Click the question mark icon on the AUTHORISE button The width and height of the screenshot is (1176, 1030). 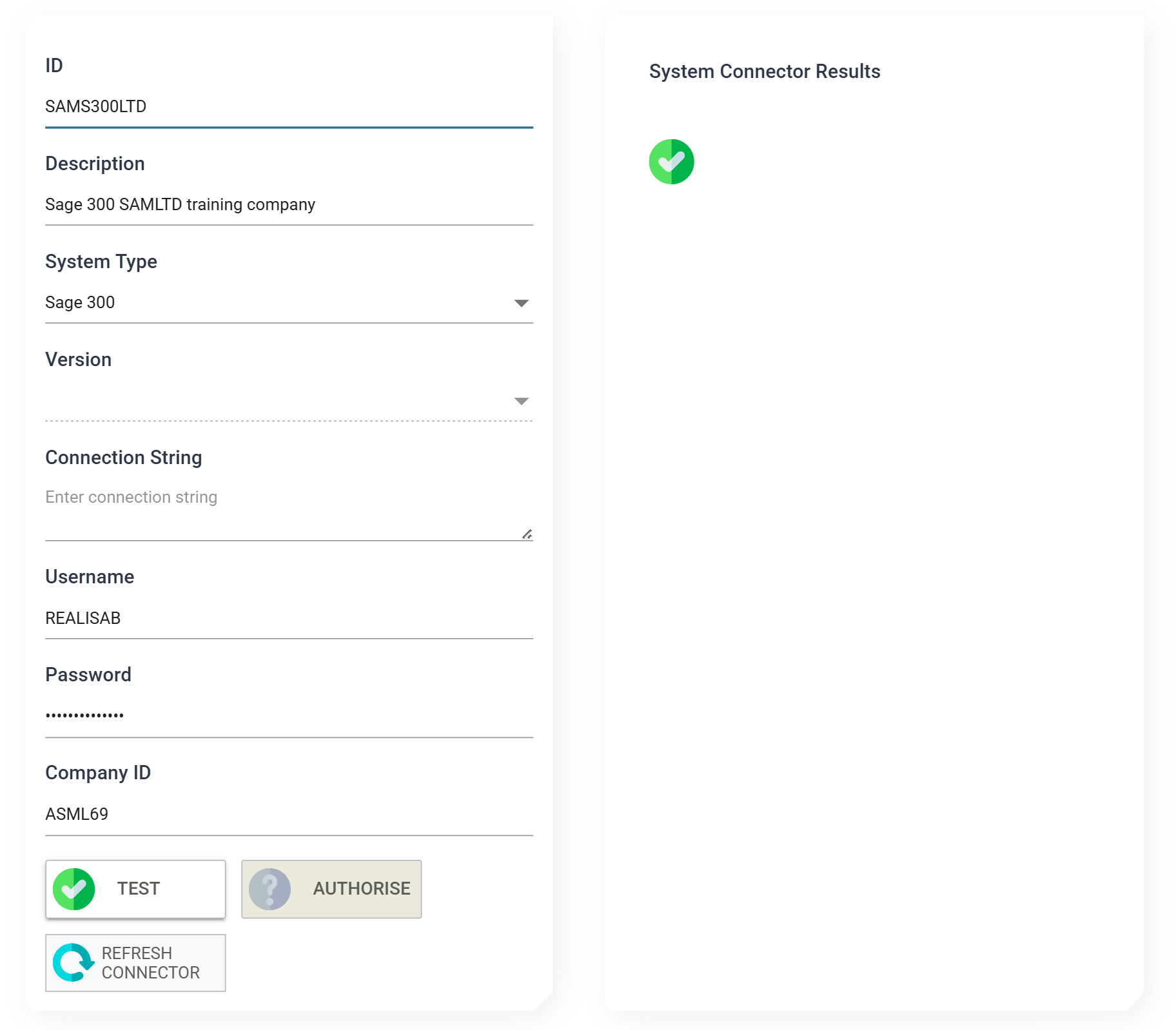point(270,889)
